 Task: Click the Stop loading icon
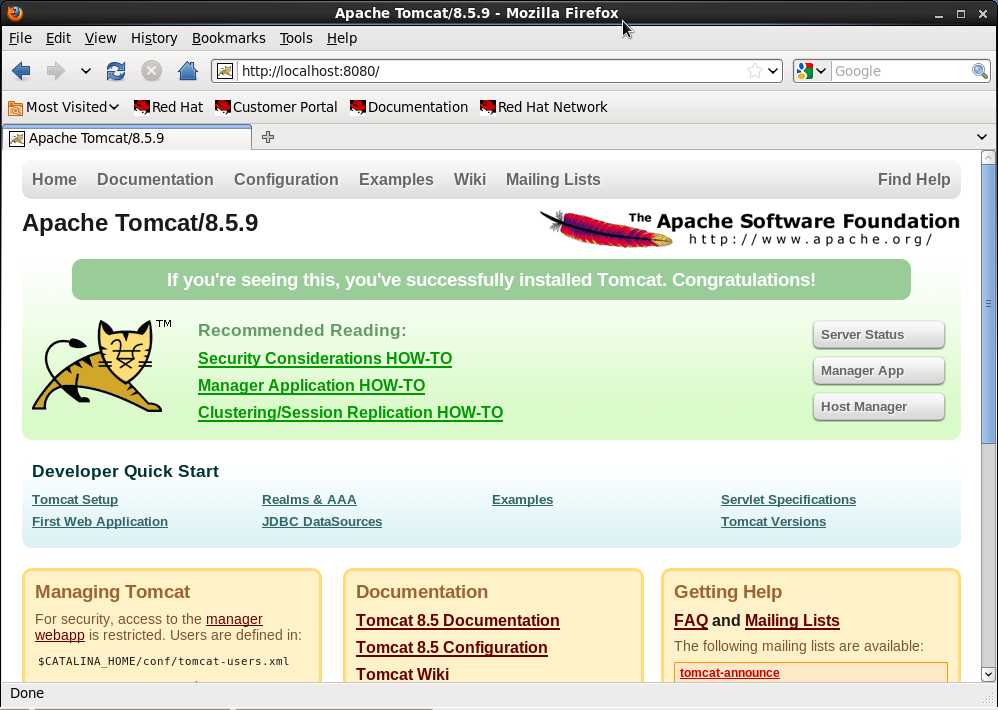coord(151,71)
